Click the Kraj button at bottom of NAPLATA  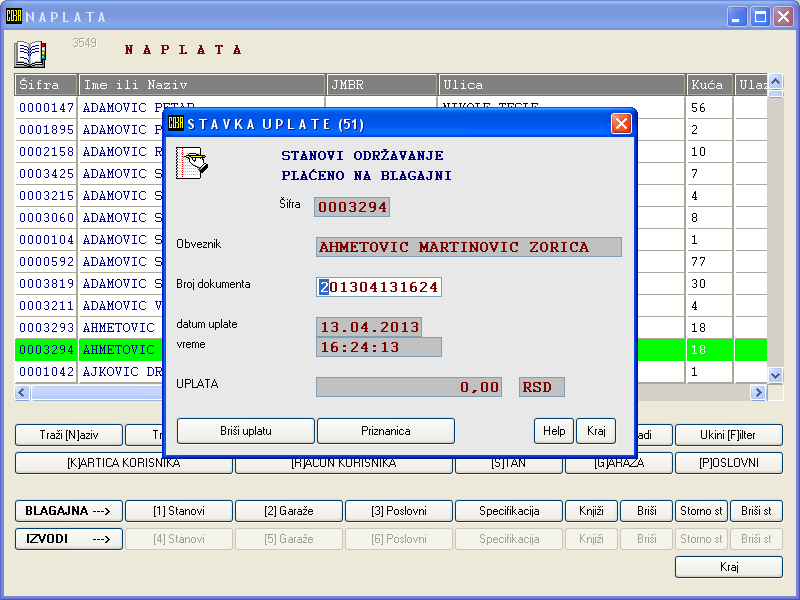point(729,567)
